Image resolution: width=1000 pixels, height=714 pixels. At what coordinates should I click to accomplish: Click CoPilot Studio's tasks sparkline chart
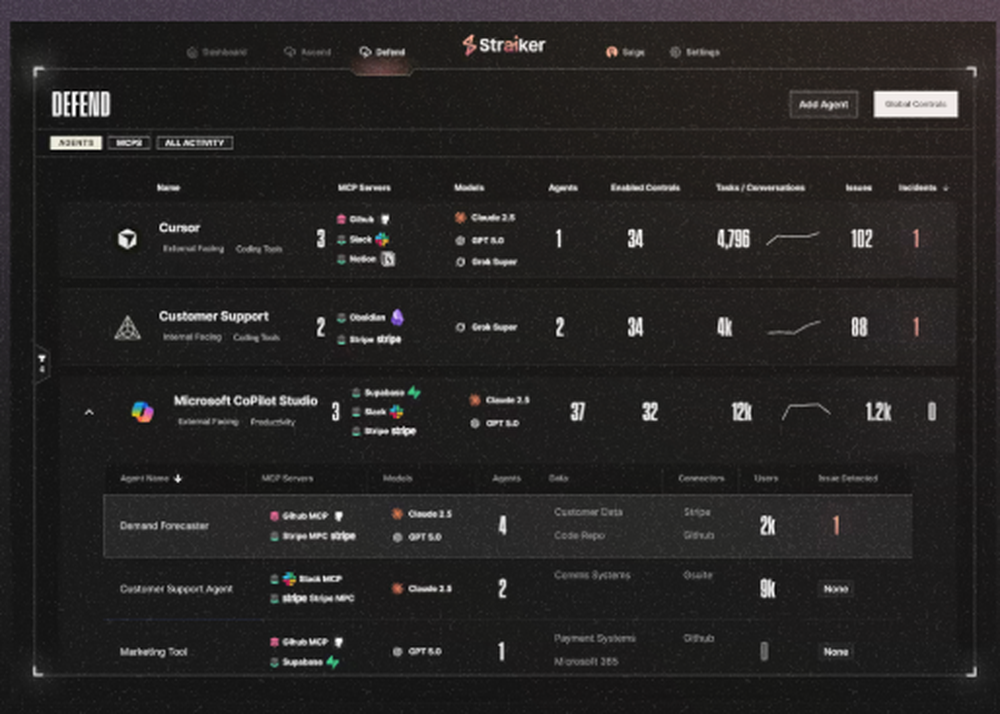806,411
